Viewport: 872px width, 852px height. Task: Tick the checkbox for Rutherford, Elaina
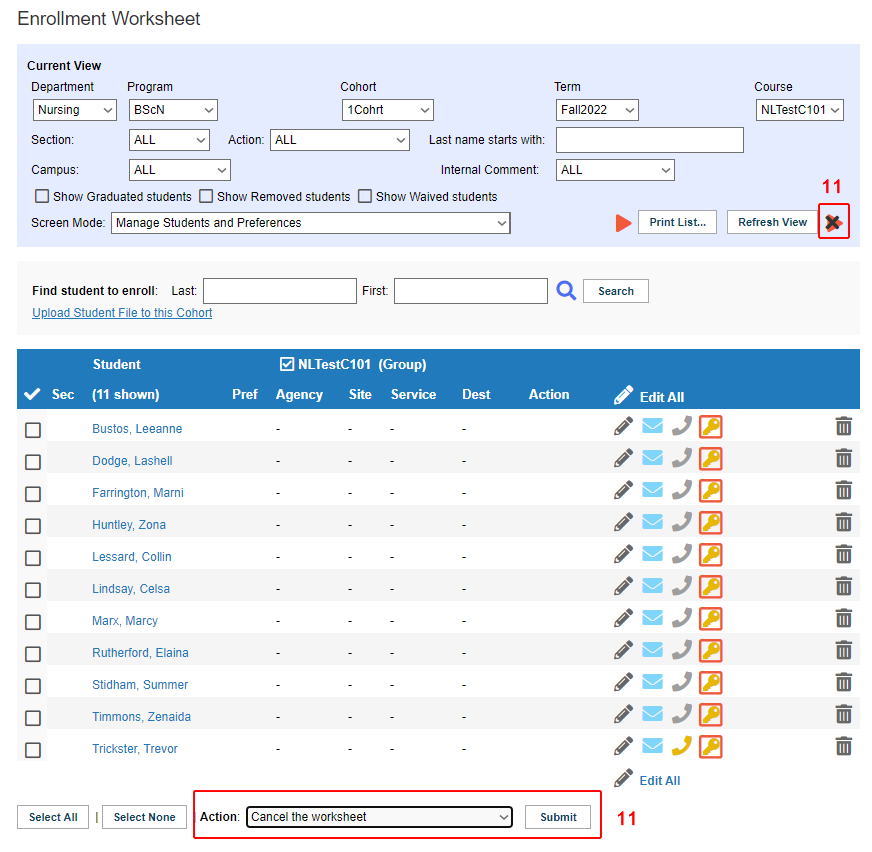[x=33, y=653]
